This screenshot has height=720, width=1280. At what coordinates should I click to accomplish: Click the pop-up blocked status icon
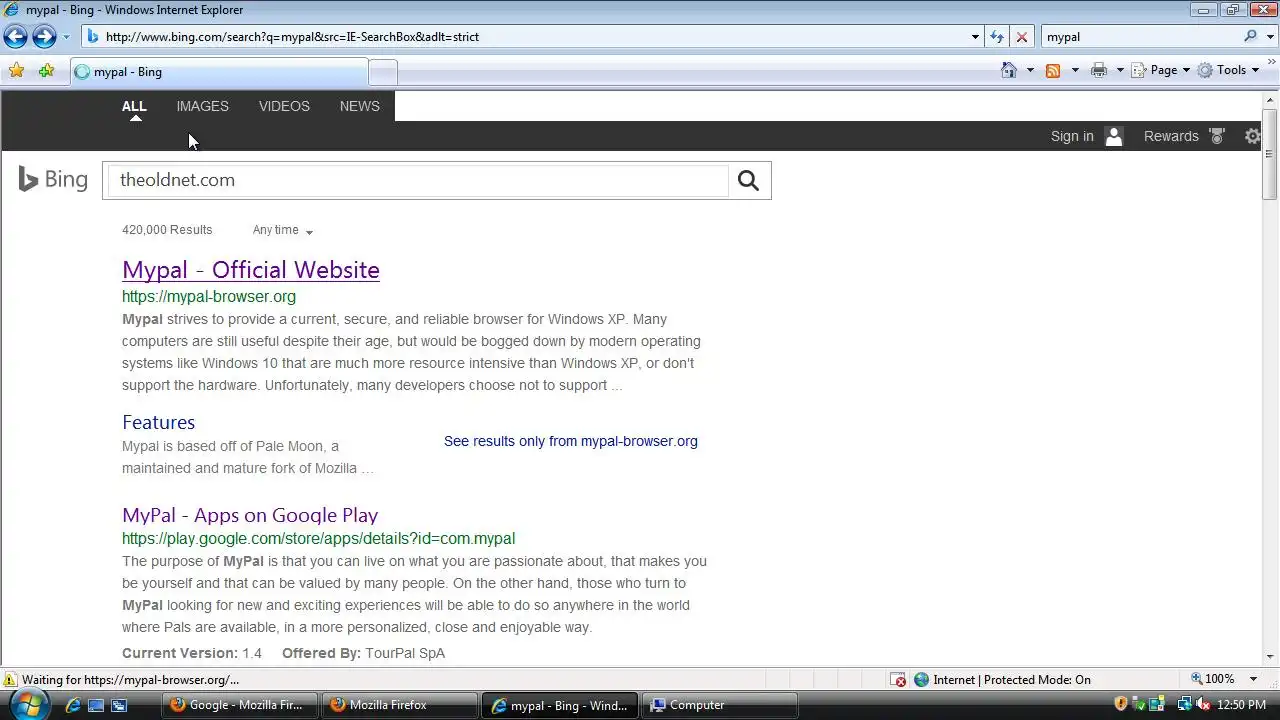(899, 680)
